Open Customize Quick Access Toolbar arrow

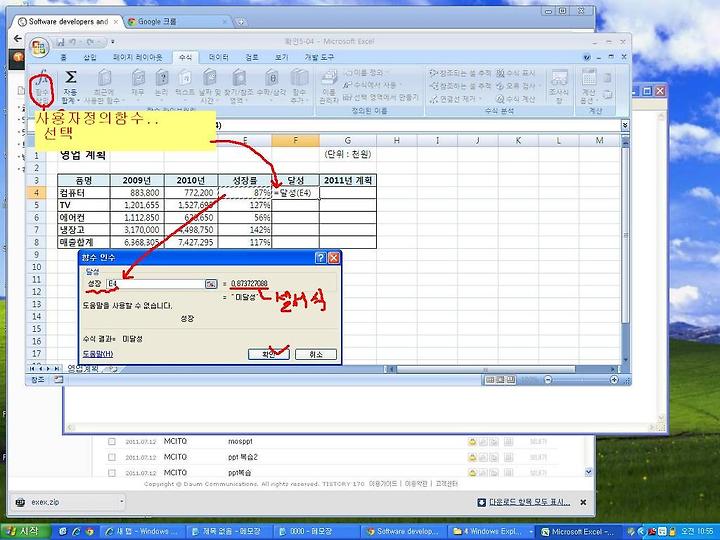point(113,42)
